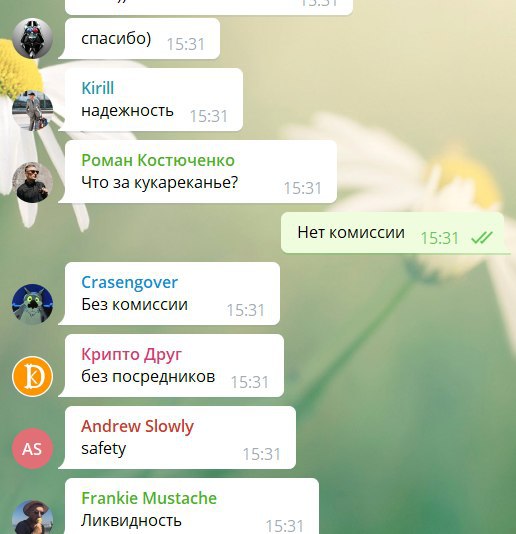Click the Frankie Mustache username
516x534 pixels.
click(149, 498)
